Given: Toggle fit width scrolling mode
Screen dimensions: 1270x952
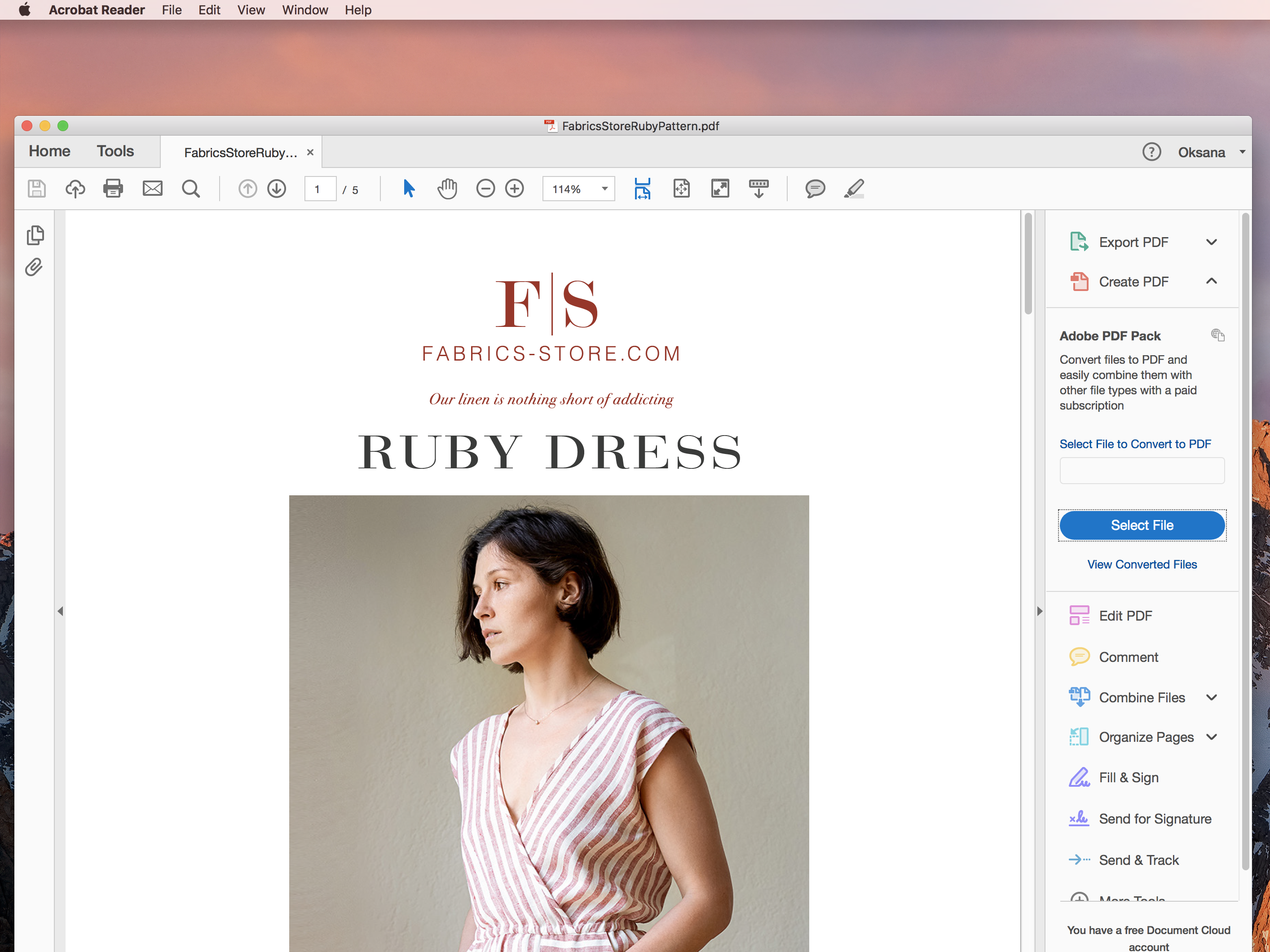Looking at the screenshot, I should [x=642, y=188].
